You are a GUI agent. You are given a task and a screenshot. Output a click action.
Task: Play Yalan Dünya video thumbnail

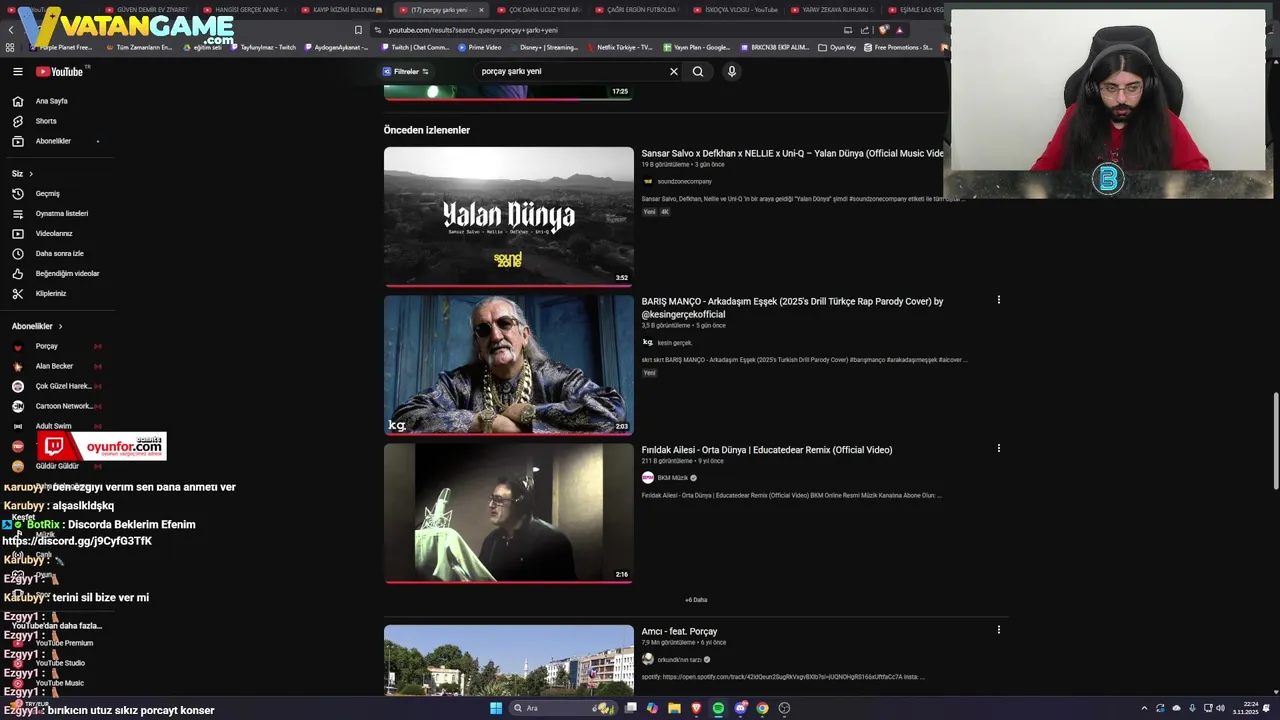coord(509,216)
